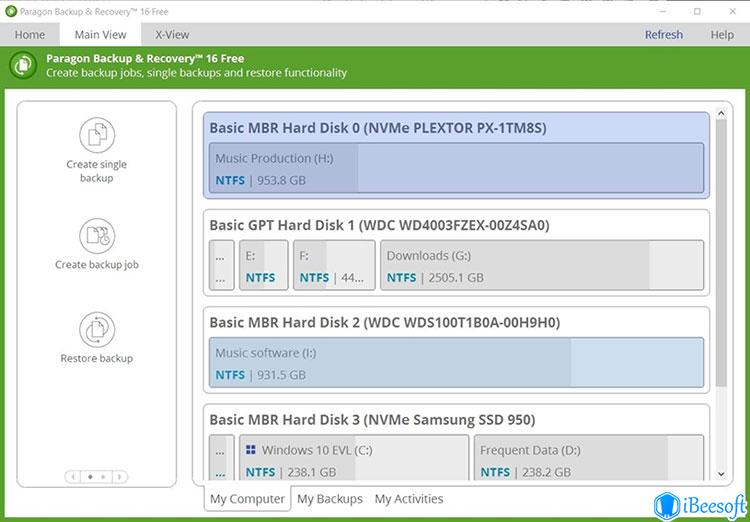Select the E: NTFS partition

tap(264, 265)
